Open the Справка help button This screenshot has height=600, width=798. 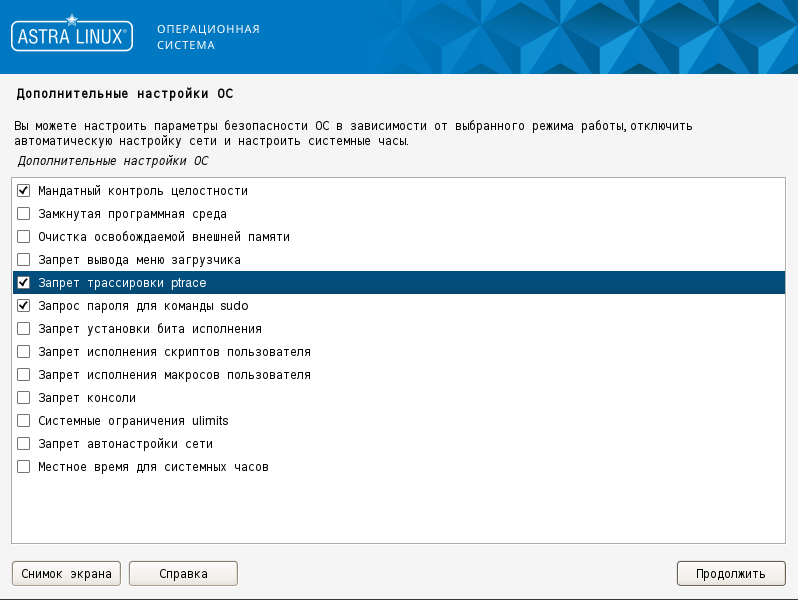[183, 574]
